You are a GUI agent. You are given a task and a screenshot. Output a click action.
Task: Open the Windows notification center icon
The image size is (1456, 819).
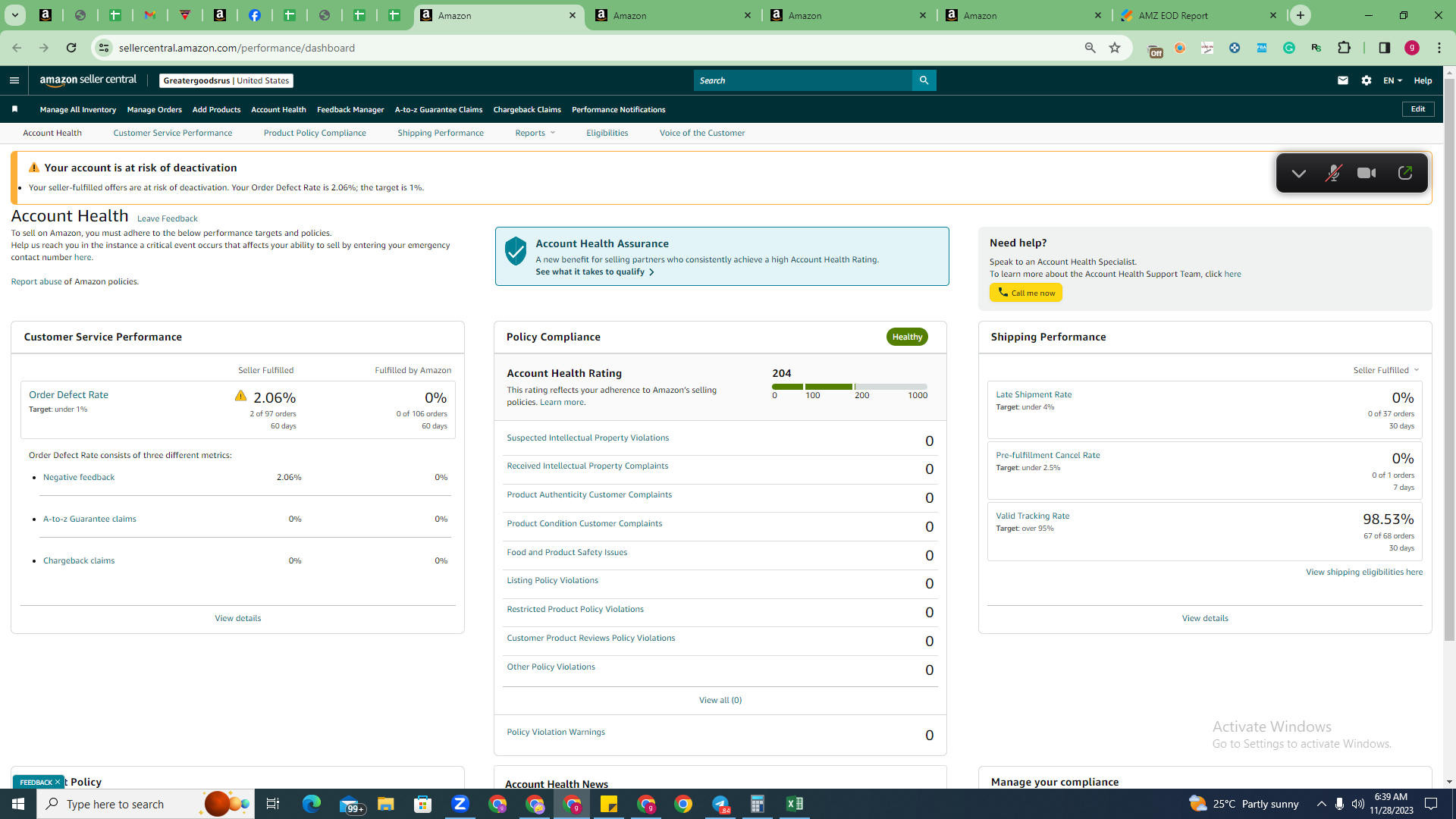1432,804
